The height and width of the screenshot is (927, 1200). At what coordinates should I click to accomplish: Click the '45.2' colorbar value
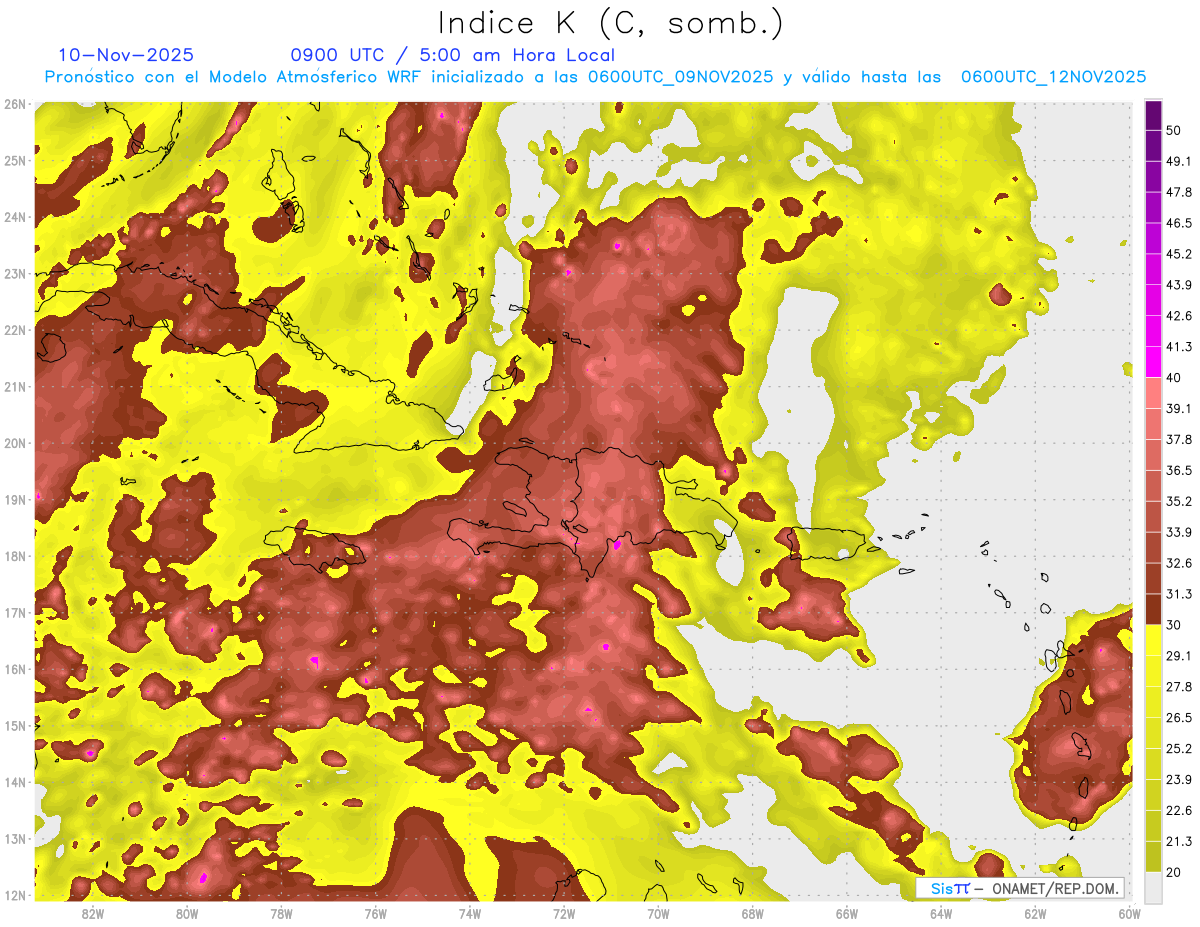1179,254
